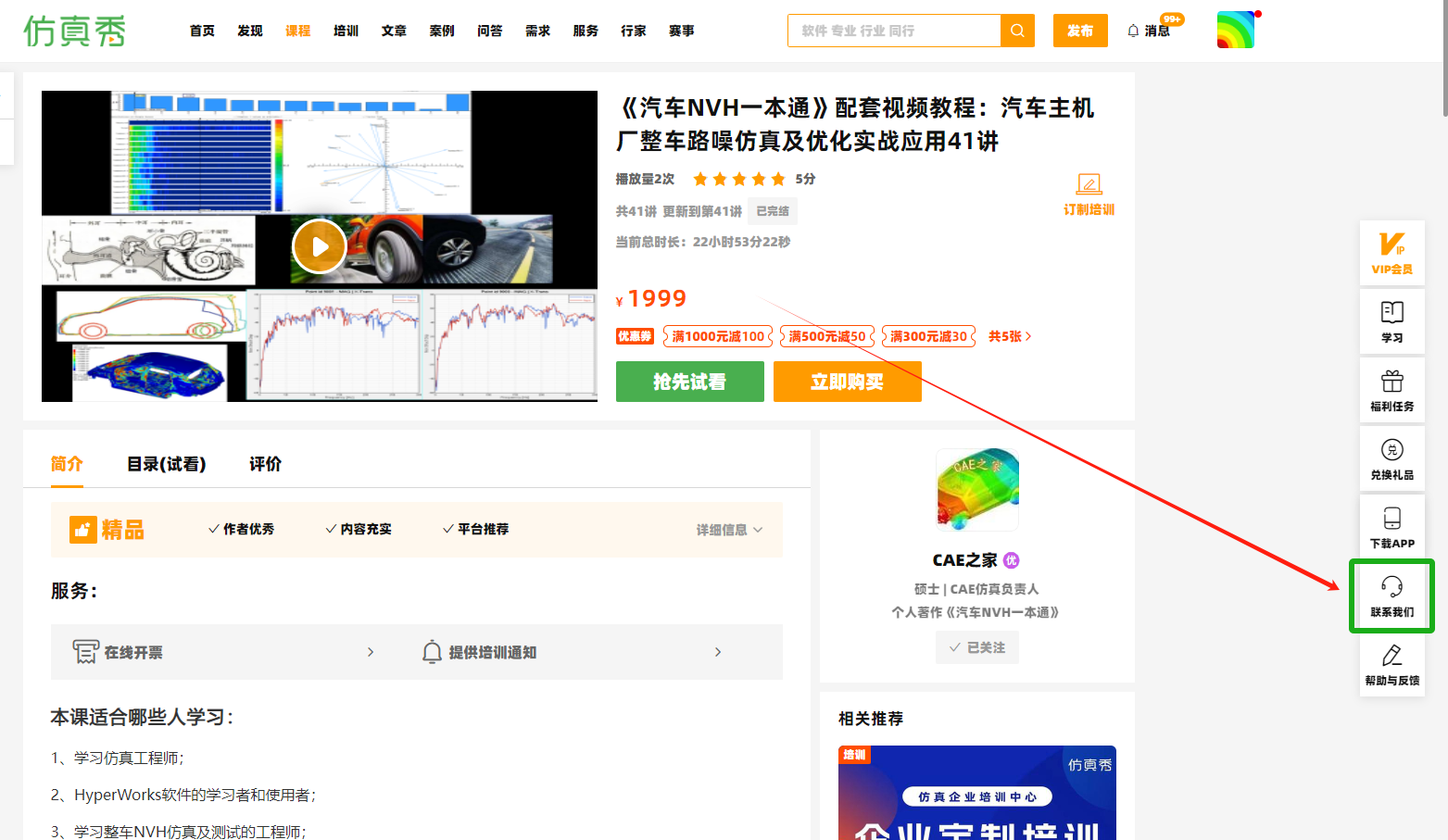This screenshot has height=840, width=1448.
Task: Click the 仿真秀 site logo
Action: [x=74, y=31]
